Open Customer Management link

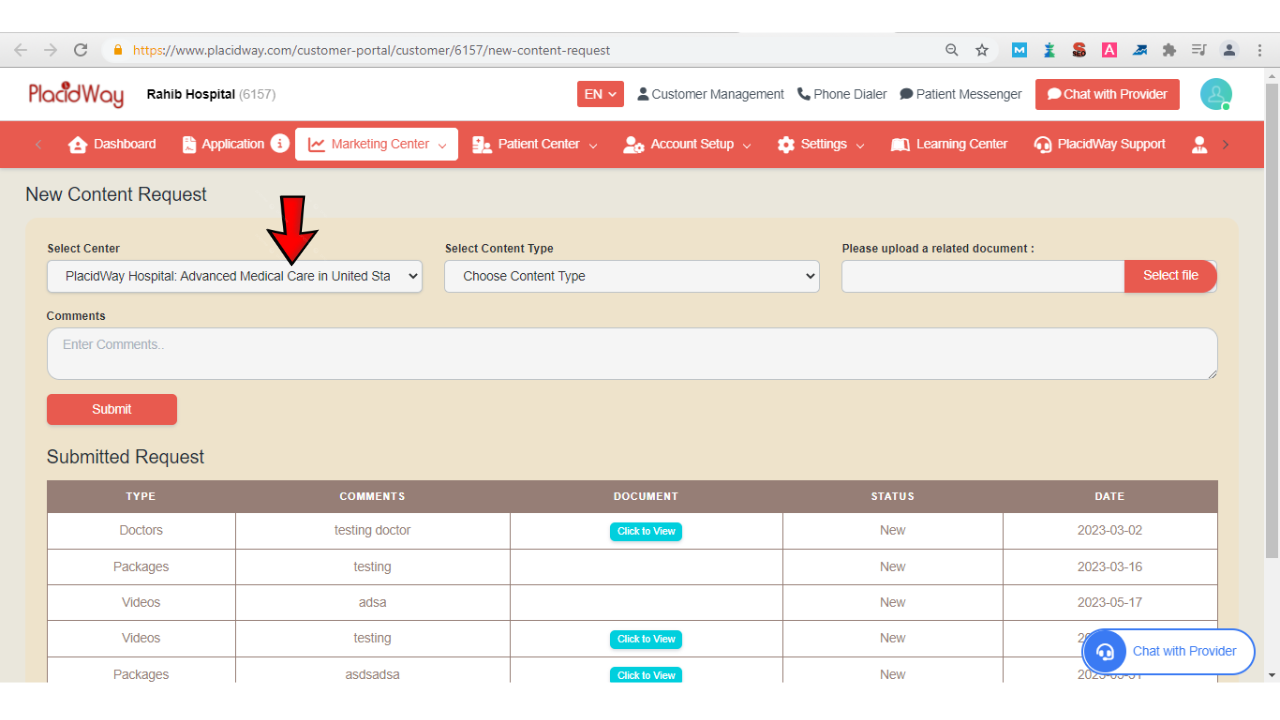coord(710,94)
